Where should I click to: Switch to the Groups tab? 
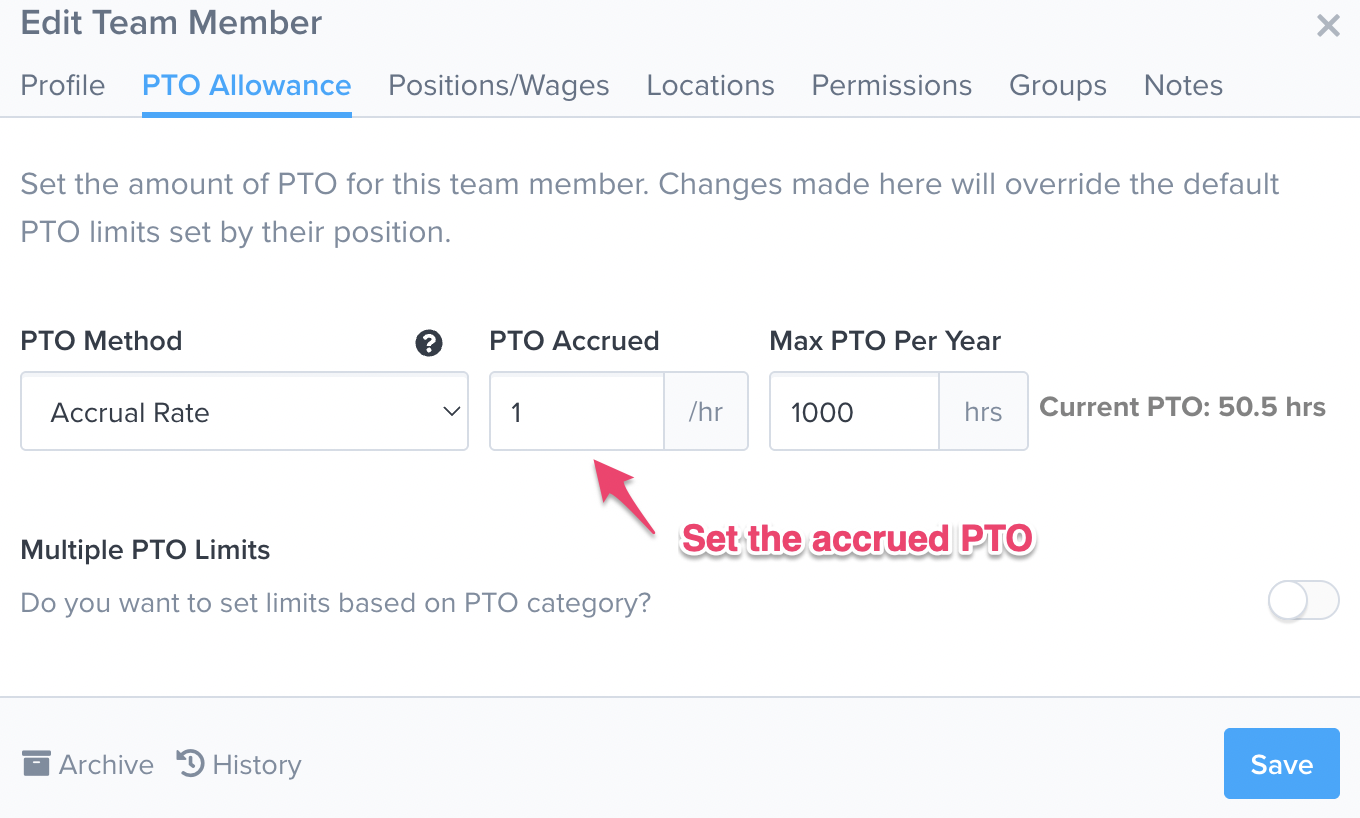click(x=1057, y=86)
